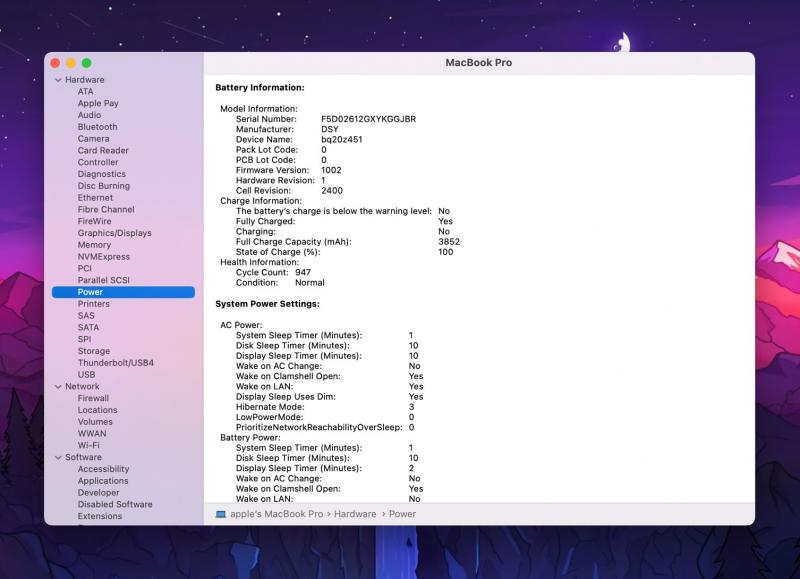The image size is (800, 579).
Task: Select the Camera sidebar item
Action: coord(93,138)
